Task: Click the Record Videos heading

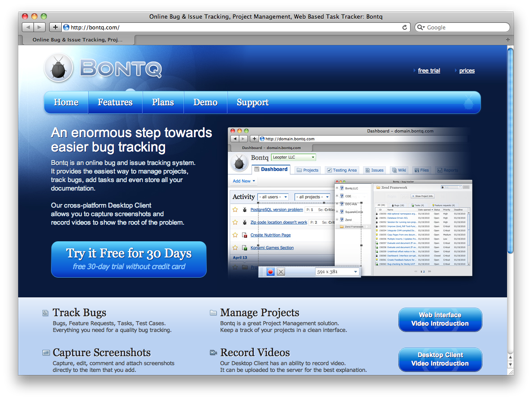Action: 255,352
